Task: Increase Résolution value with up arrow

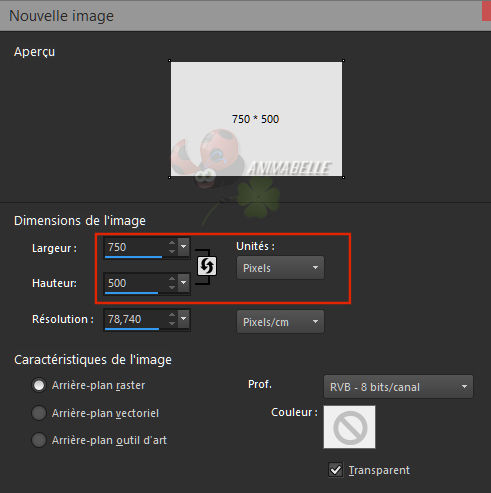Action: tap(172, 315)
